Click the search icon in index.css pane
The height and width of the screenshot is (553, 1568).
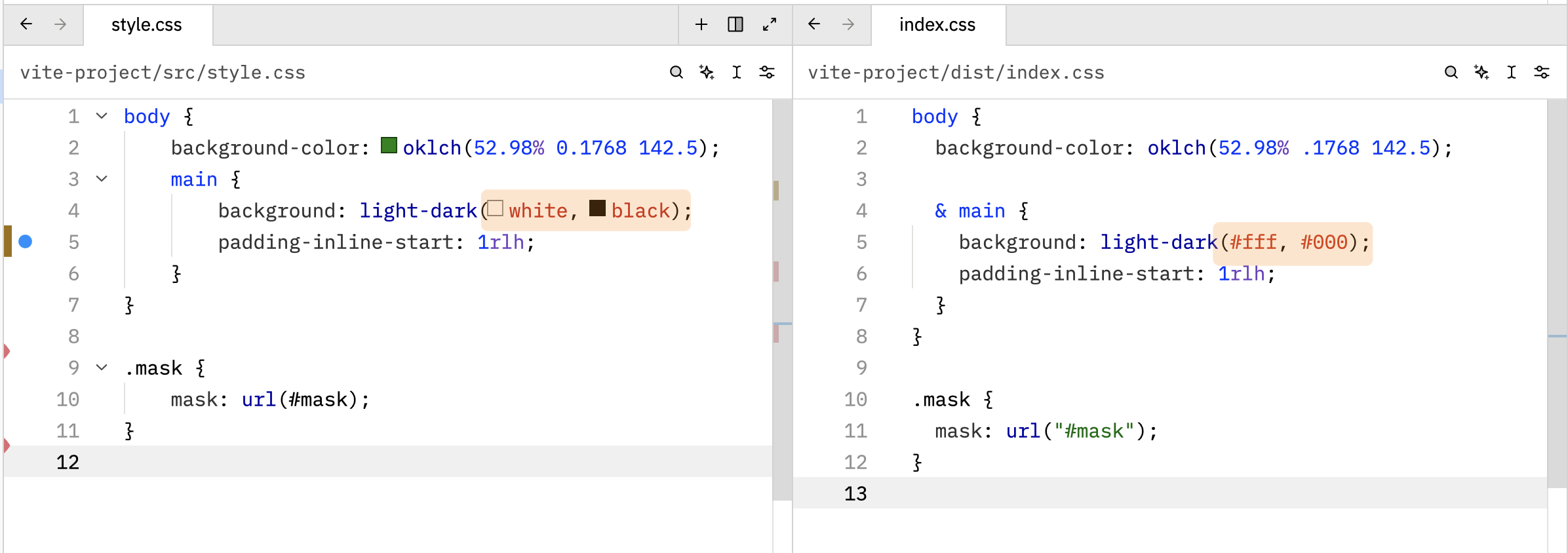(x=1451, y=72)
